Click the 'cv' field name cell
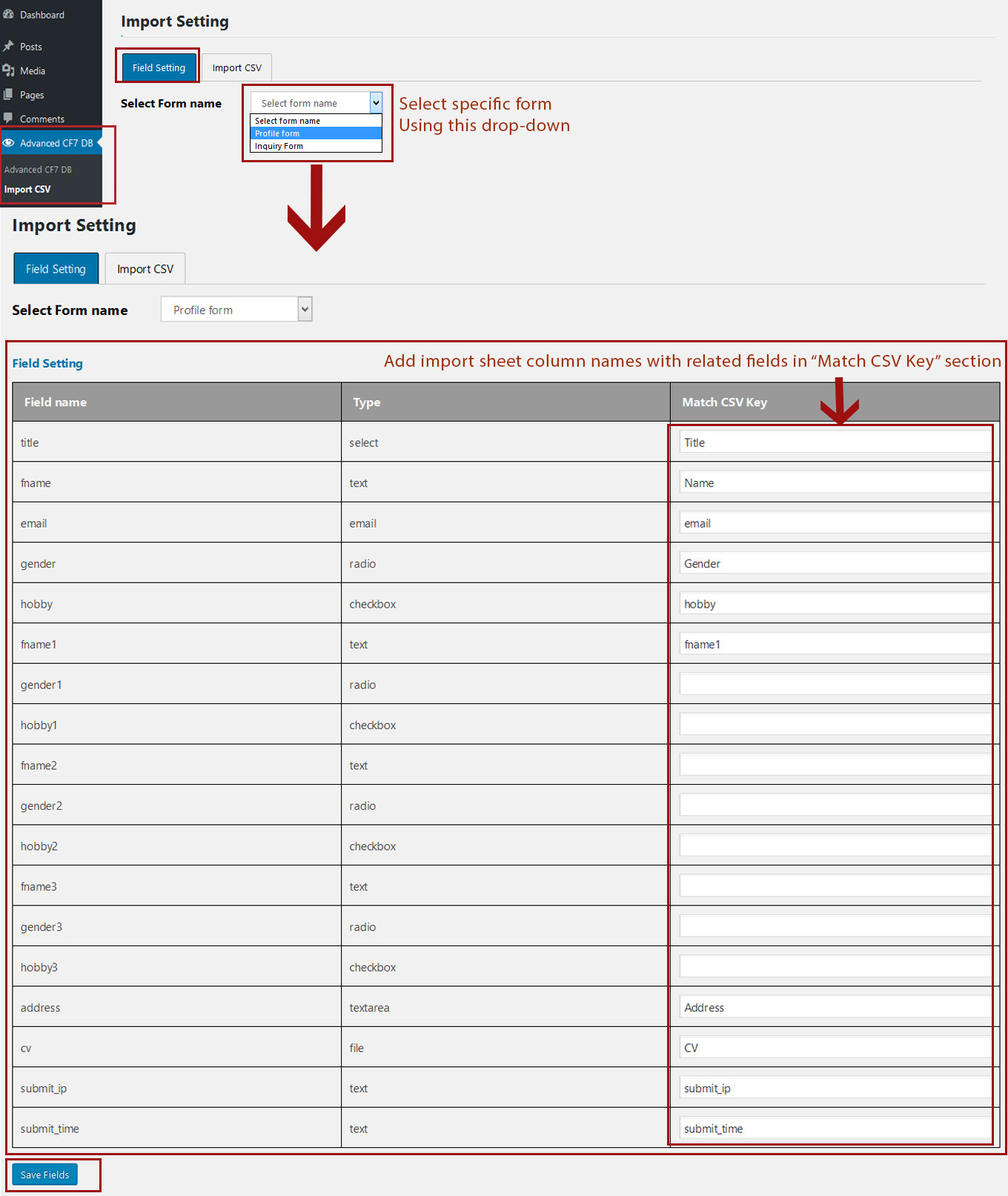The height and width of the screenshot is (1196, 1008). (x=177, y=1047)
